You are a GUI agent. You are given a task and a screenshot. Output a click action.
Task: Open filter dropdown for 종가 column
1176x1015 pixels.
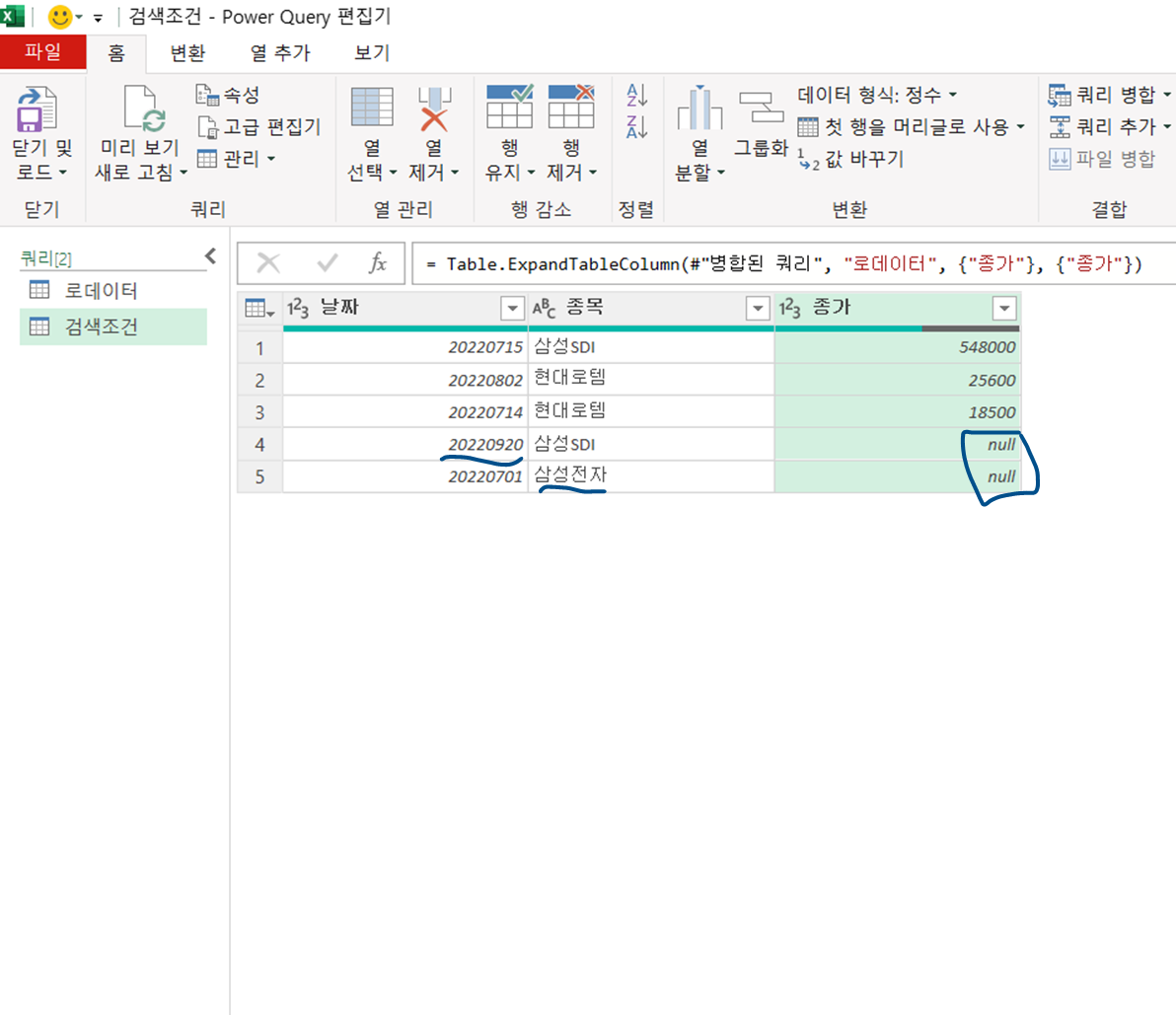(1004, 308)
